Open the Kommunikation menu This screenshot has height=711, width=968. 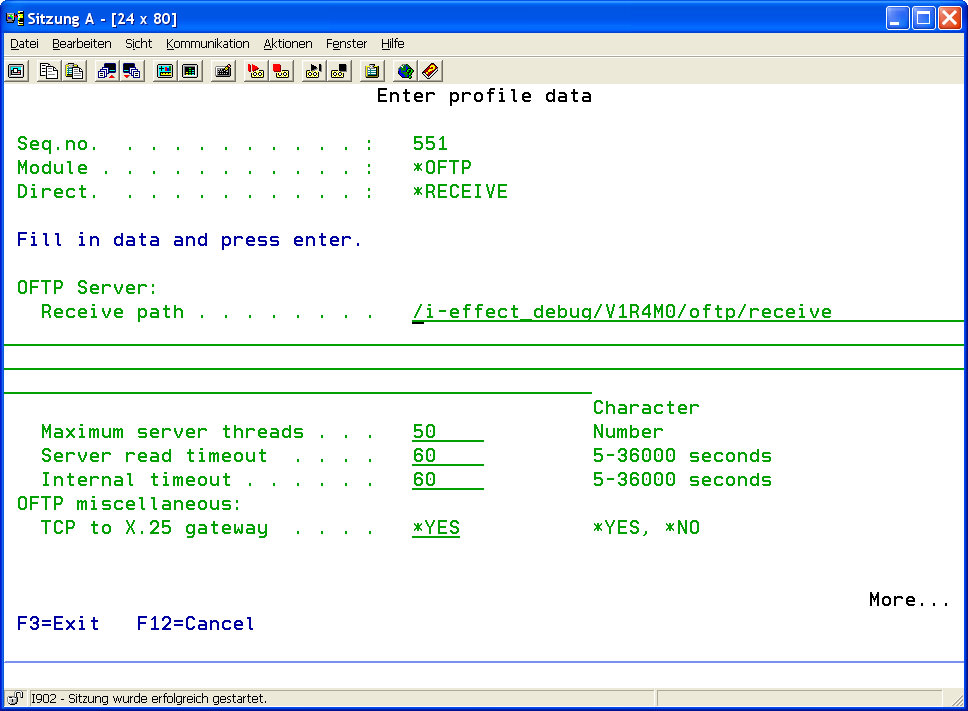208,44
